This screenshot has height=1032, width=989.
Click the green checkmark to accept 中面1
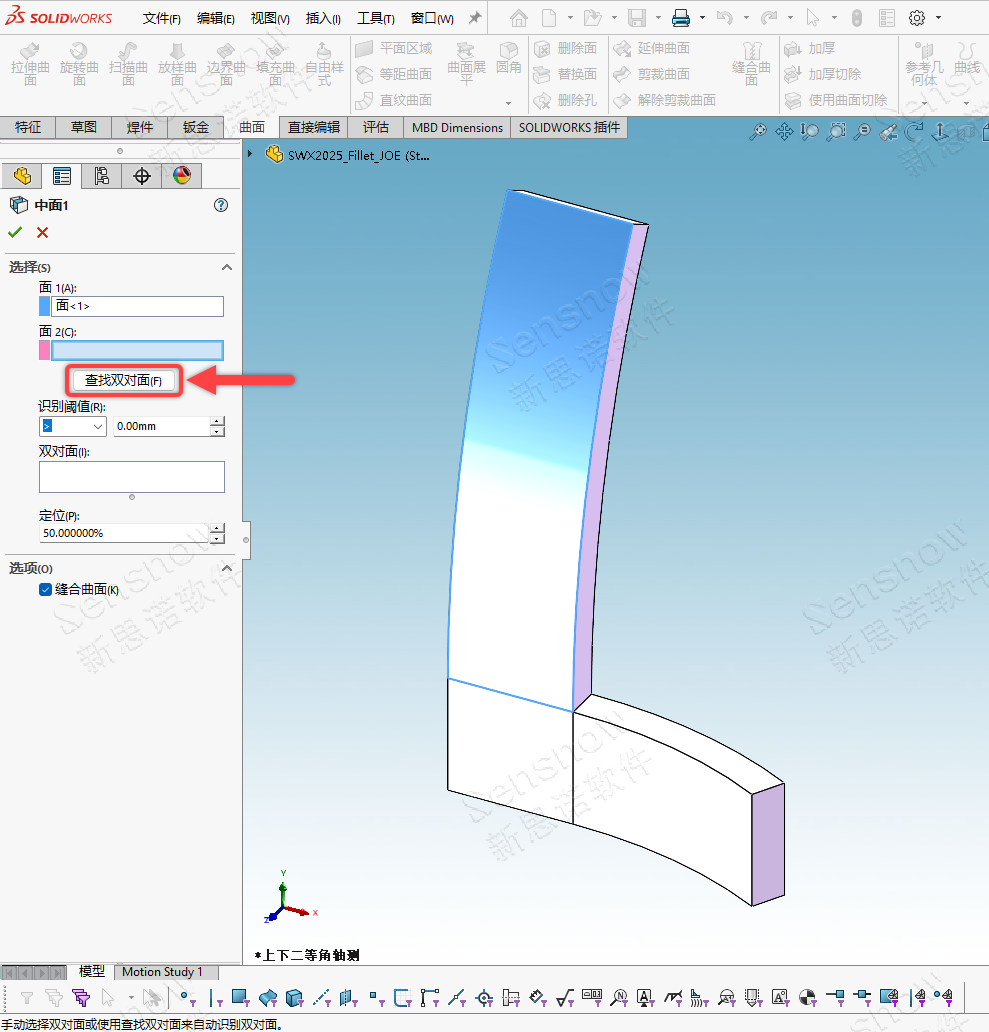[15, 232]
